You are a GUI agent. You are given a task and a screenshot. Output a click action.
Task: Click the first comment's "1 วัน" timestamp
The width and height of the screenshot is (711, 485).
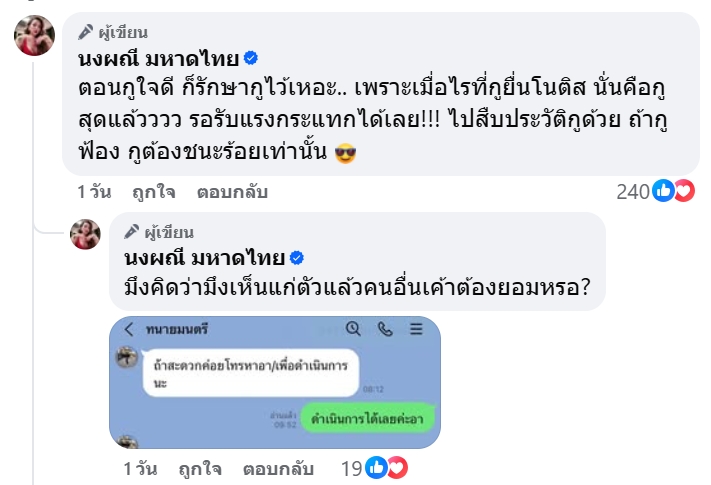pyautogui.click(x=94, y=191)
